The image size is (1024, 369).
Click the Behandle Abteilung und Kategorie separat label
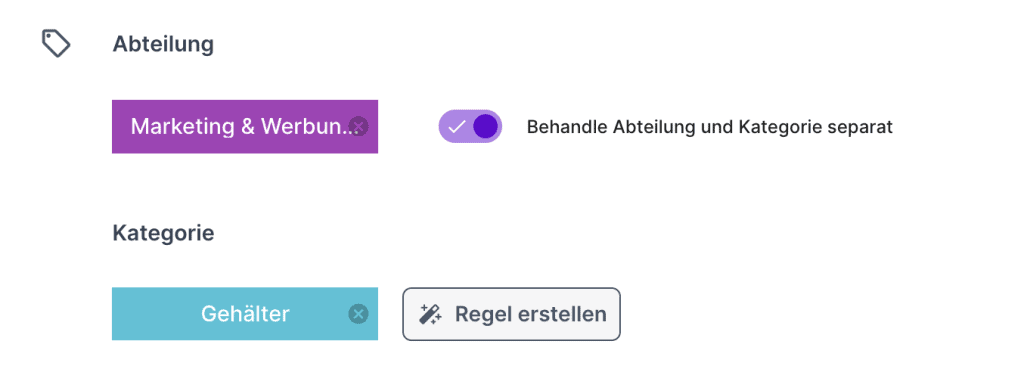(710, 127)
